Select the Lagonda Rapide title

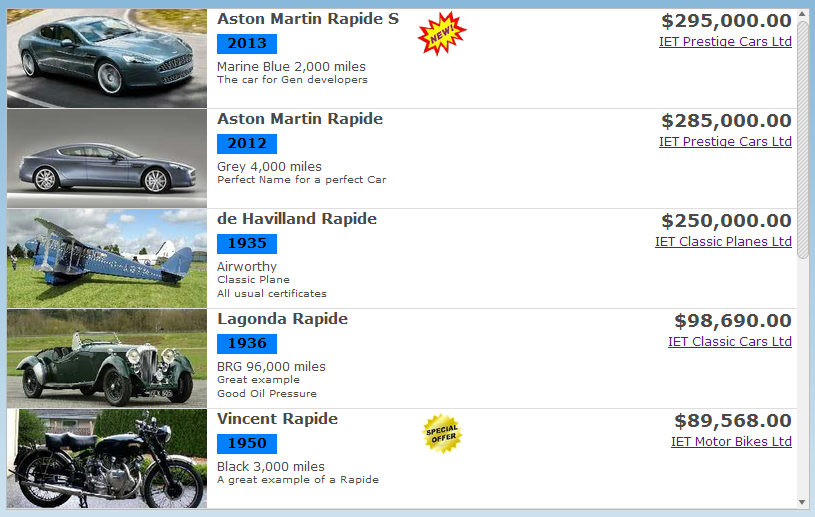tap(282, 319)
